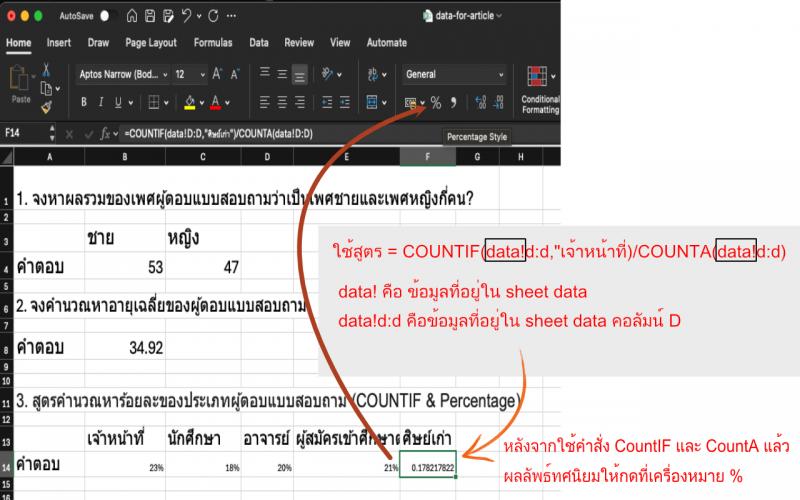The width and height of the screenshot is (800, 500).
Task: Switch to the Formulas tab
Action: tap(212, 43)
